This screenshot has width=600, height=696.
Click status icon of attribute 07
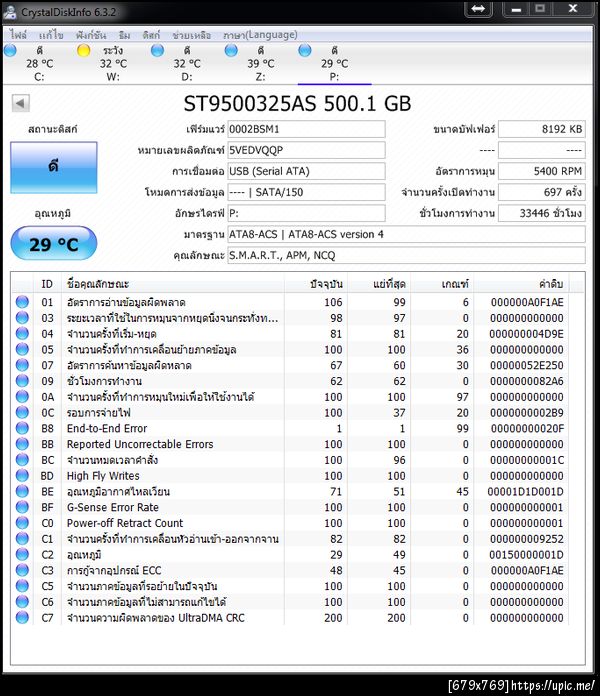[22, 365]
